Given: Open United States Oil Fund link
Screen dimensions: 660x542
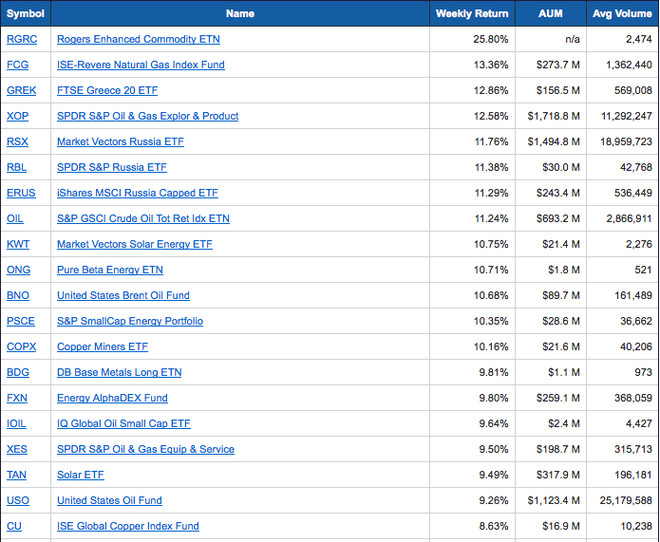Looking at the screenshot, I should (109, 501).
